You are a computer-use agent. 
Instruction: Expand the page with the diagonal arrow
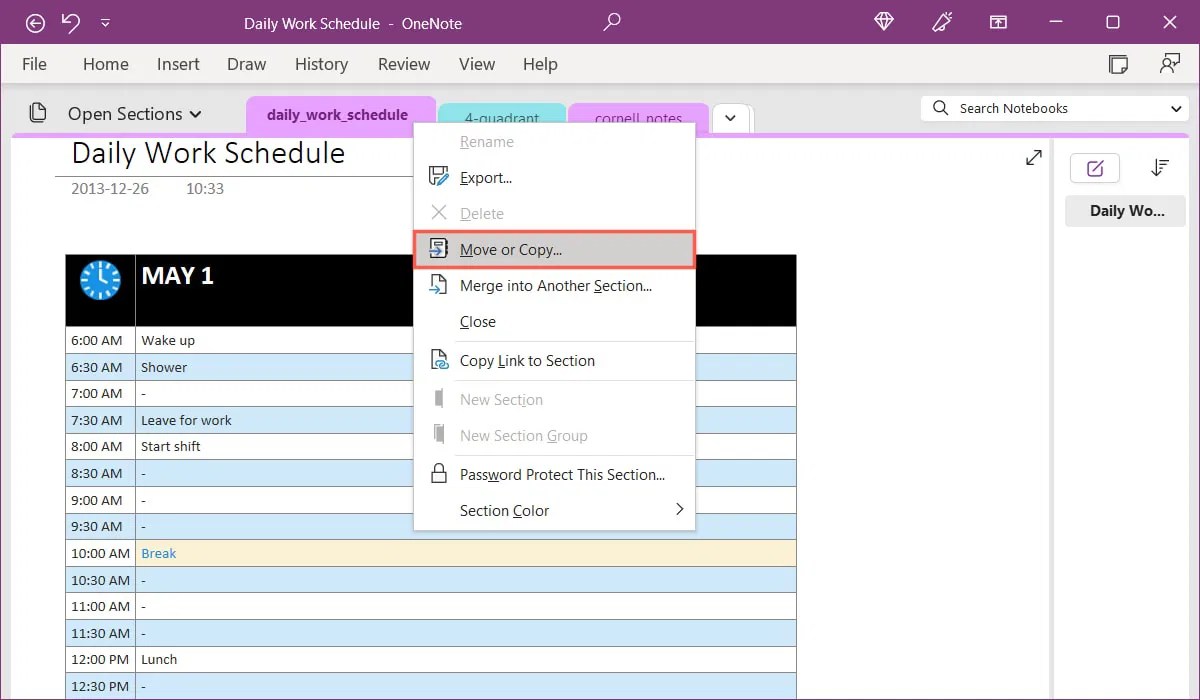click(1033, 157)
